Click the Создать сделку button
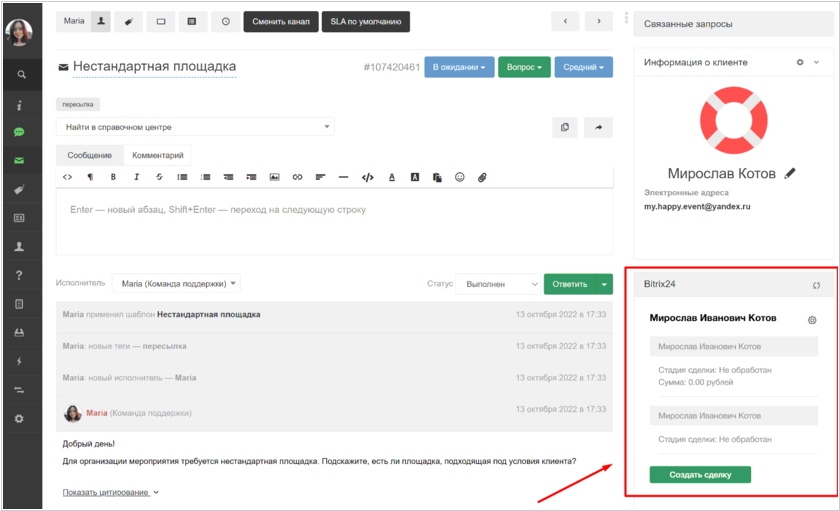 point(700,475)
